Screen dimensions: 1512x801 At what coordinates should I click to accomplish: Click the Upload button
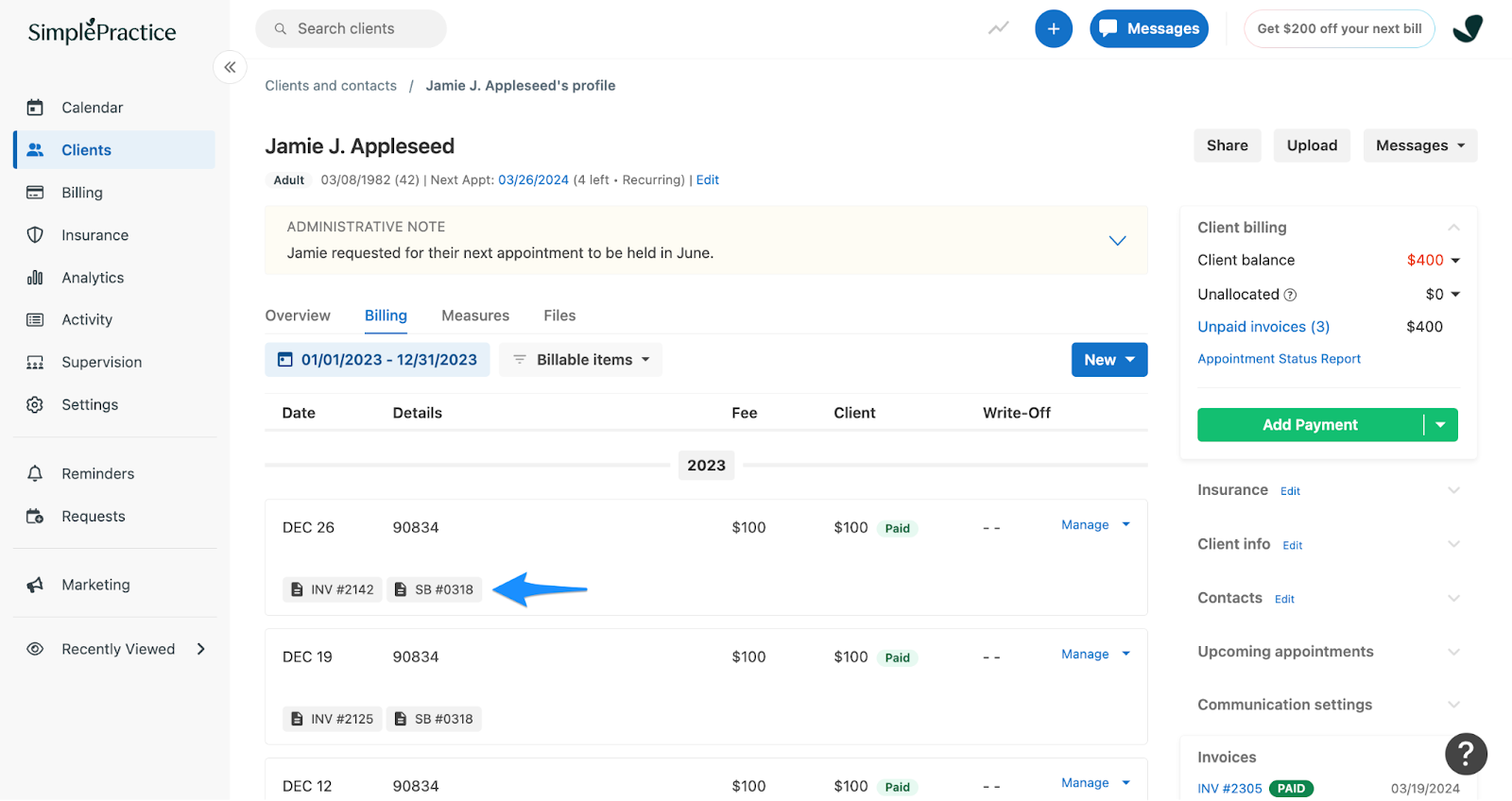click(1312, 145)
